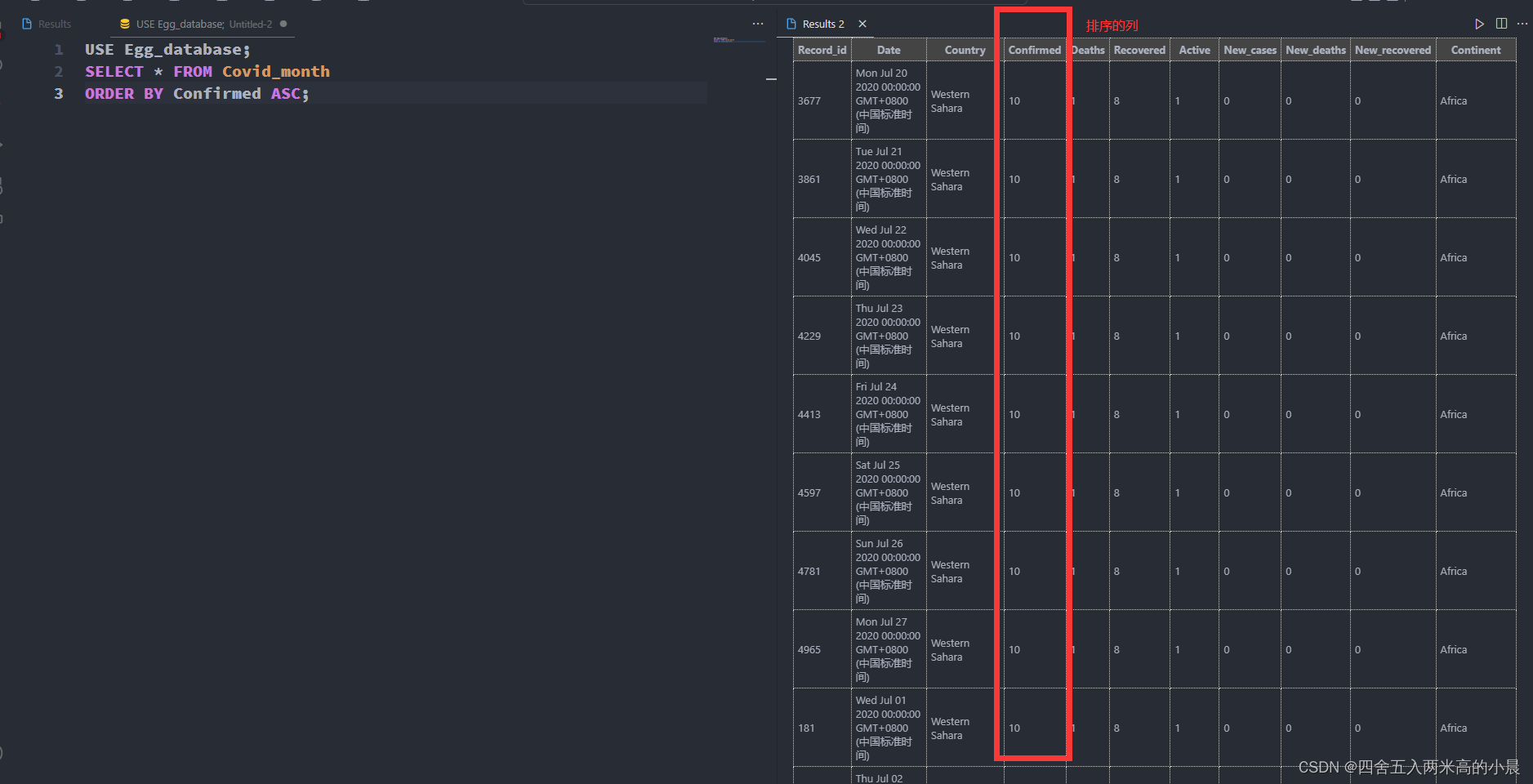Click the Continent column header
1533x784 pixels.
tap(1476, 50)
